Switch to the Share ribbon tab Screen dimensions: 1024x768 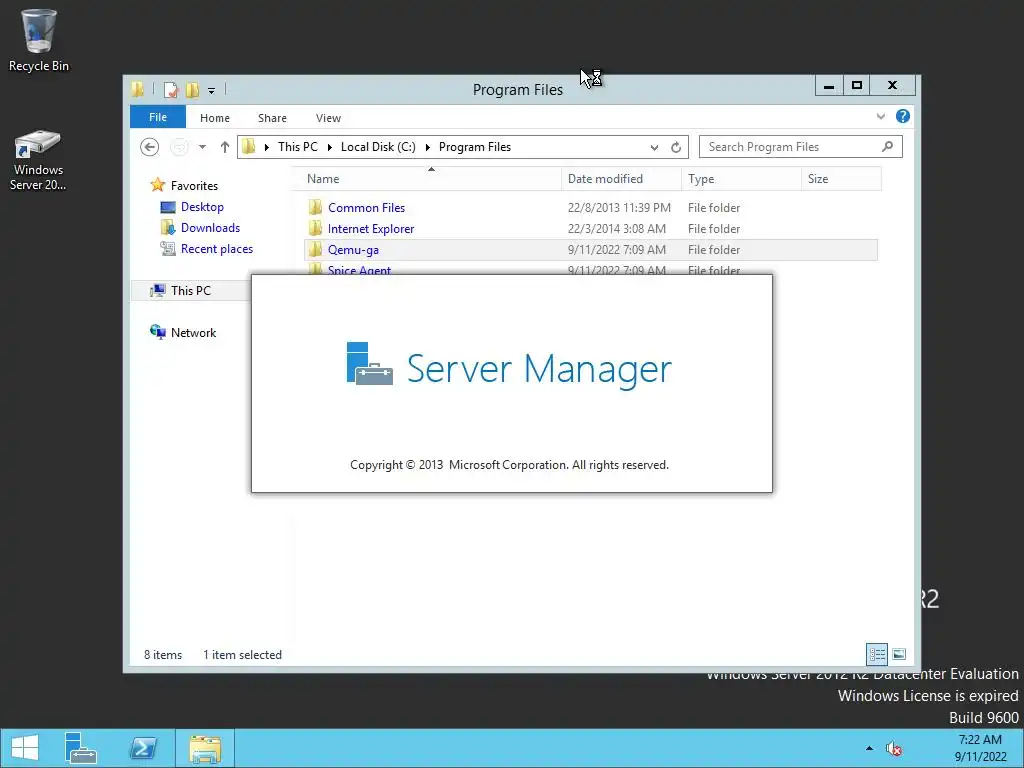pos(272,118)
